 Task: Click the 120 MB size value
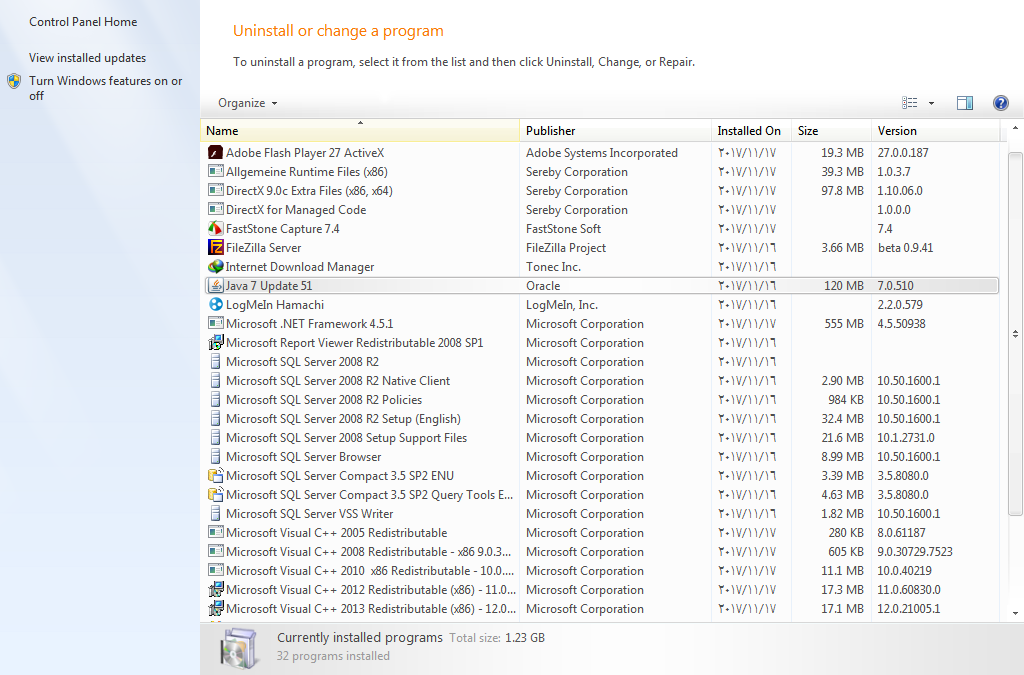pos(844,285)
